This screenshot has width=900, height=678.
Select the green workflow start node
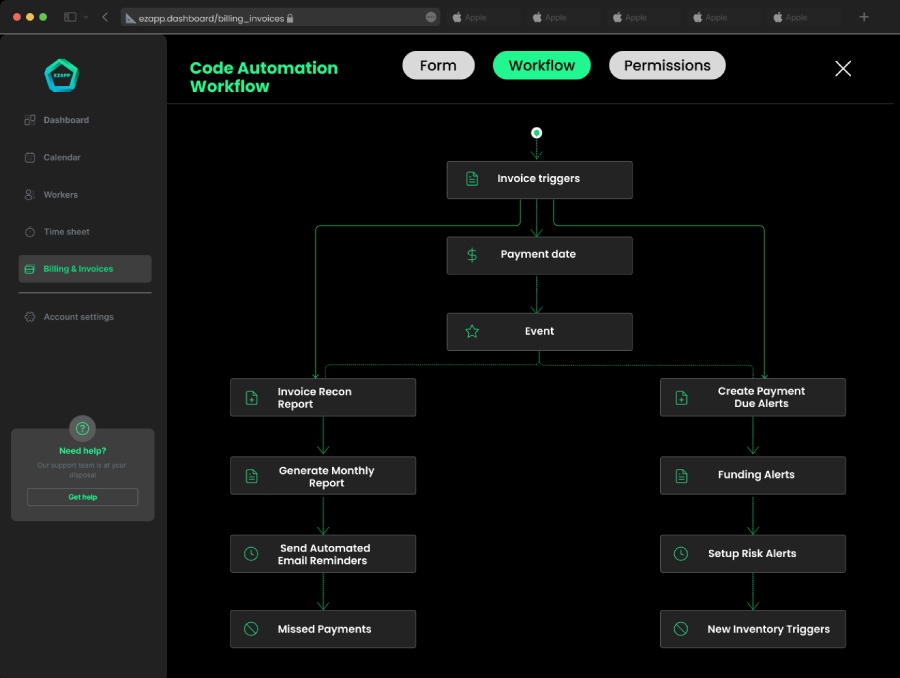click(537, 133)
